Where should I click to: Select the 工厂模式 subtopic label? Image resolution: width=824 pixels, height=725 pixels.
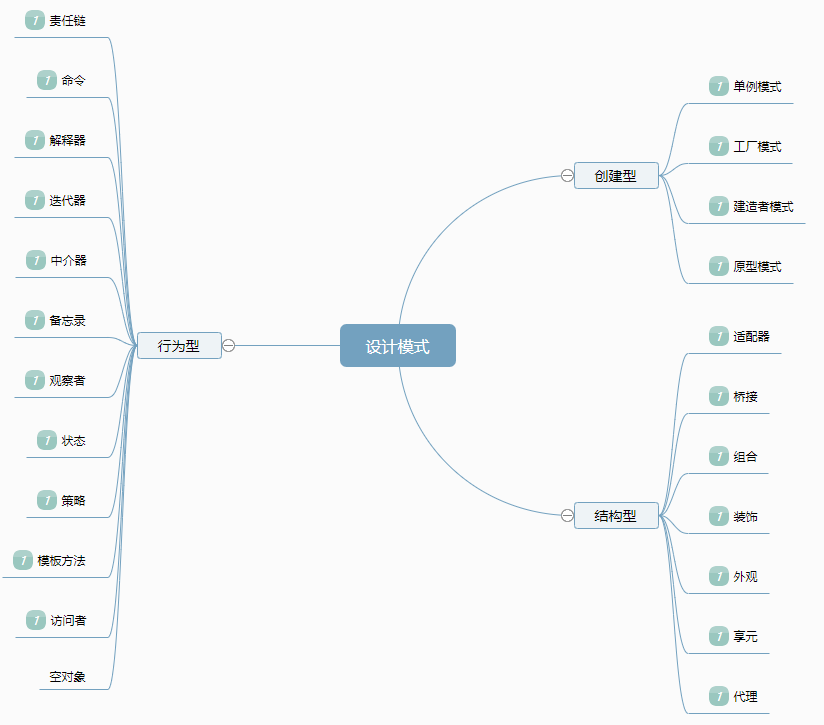coord(757,147)
